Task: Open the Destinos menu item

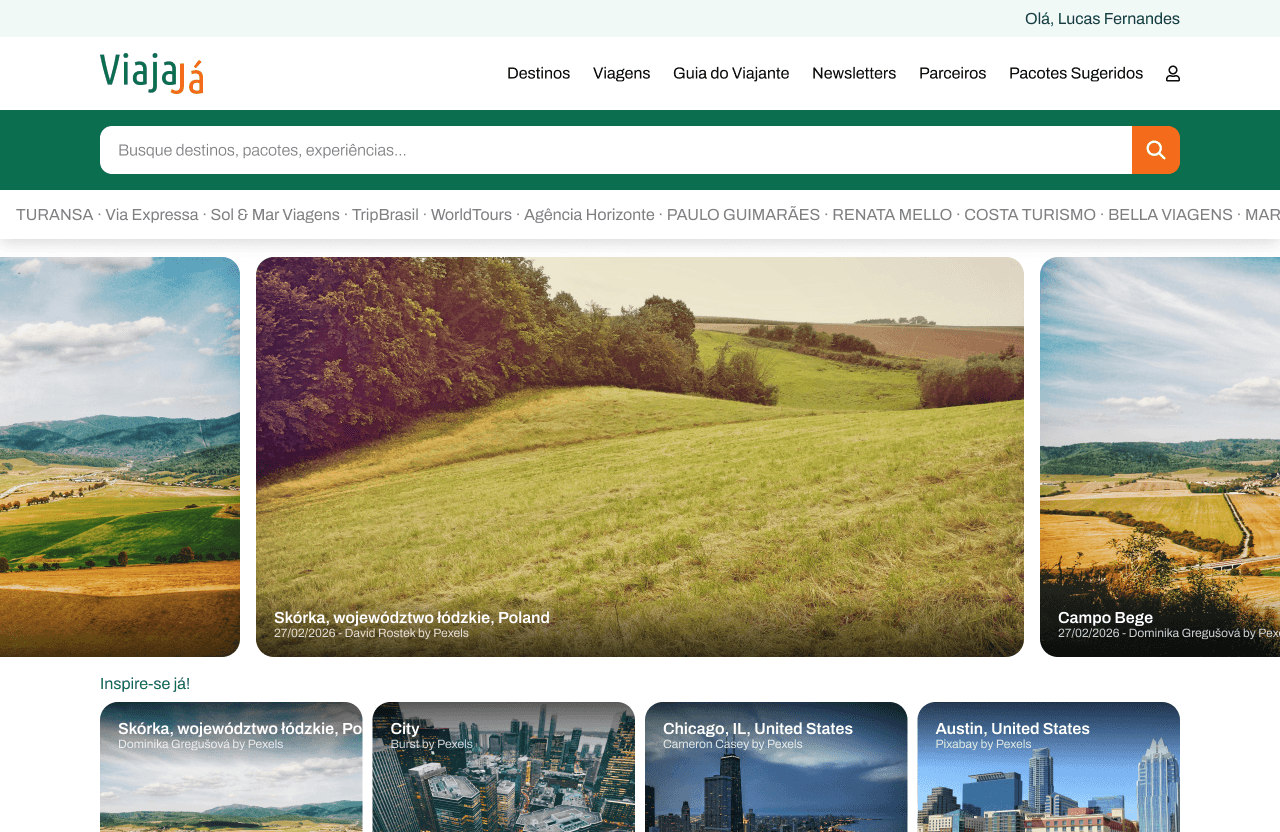Action: click(538, 73)
